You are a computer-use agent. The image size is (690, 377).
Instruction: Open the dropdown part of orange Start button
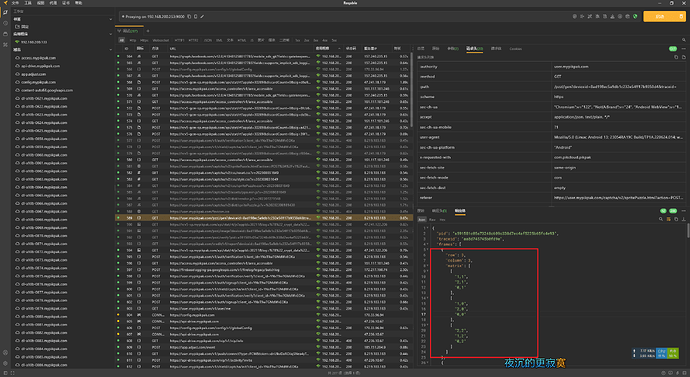[x=681, y=17]
